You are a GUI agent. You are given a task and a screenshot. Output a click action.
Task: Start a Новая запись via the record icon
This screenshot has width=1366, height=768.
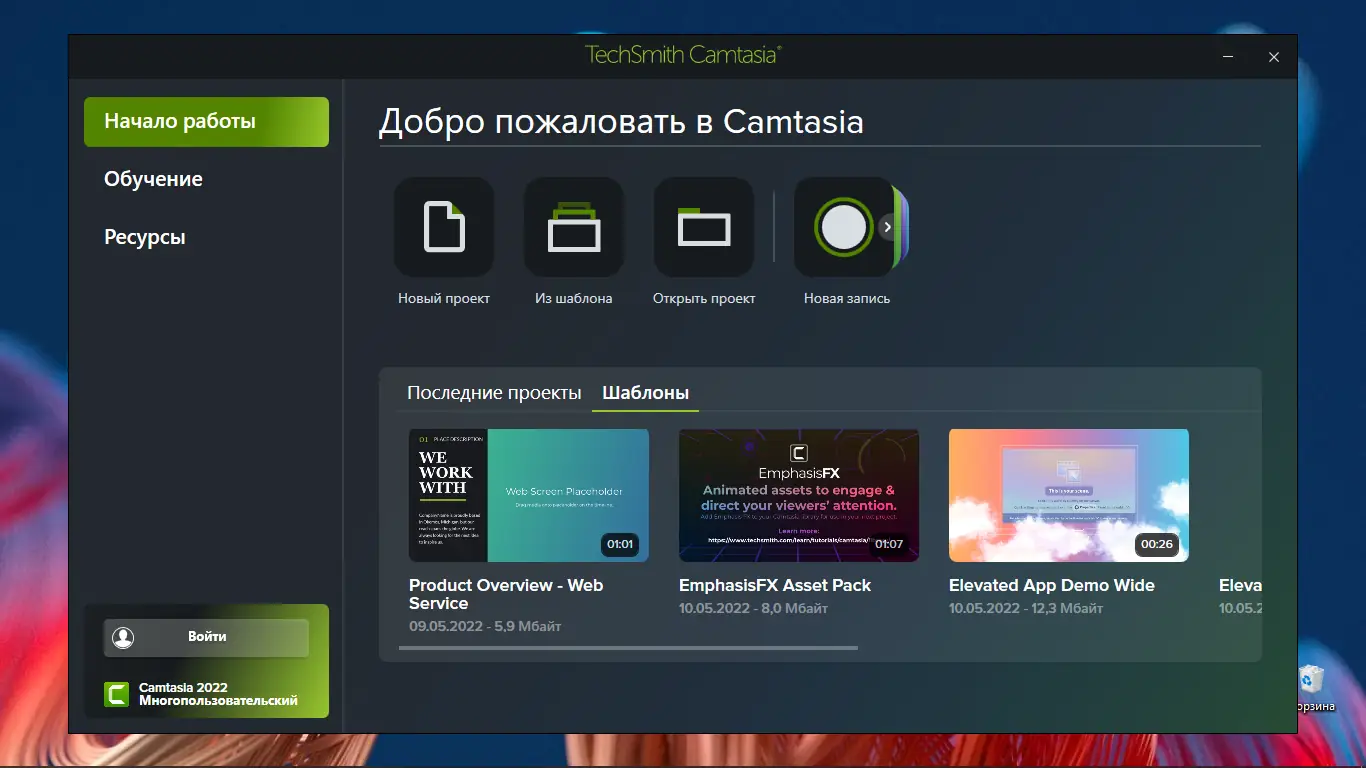click(x=843, y=227)
